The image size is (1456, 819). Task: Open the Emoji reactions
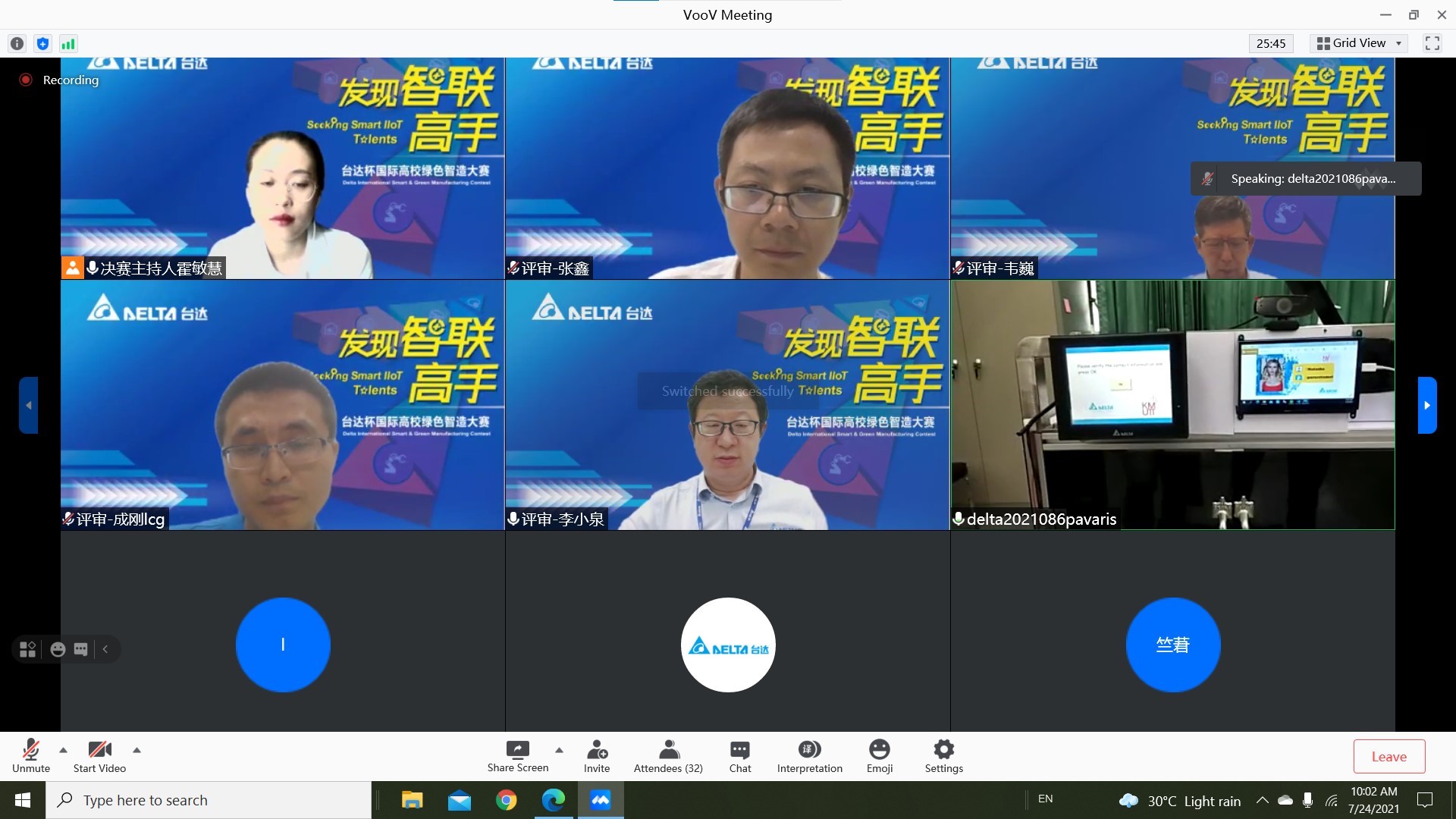[880, 756]
